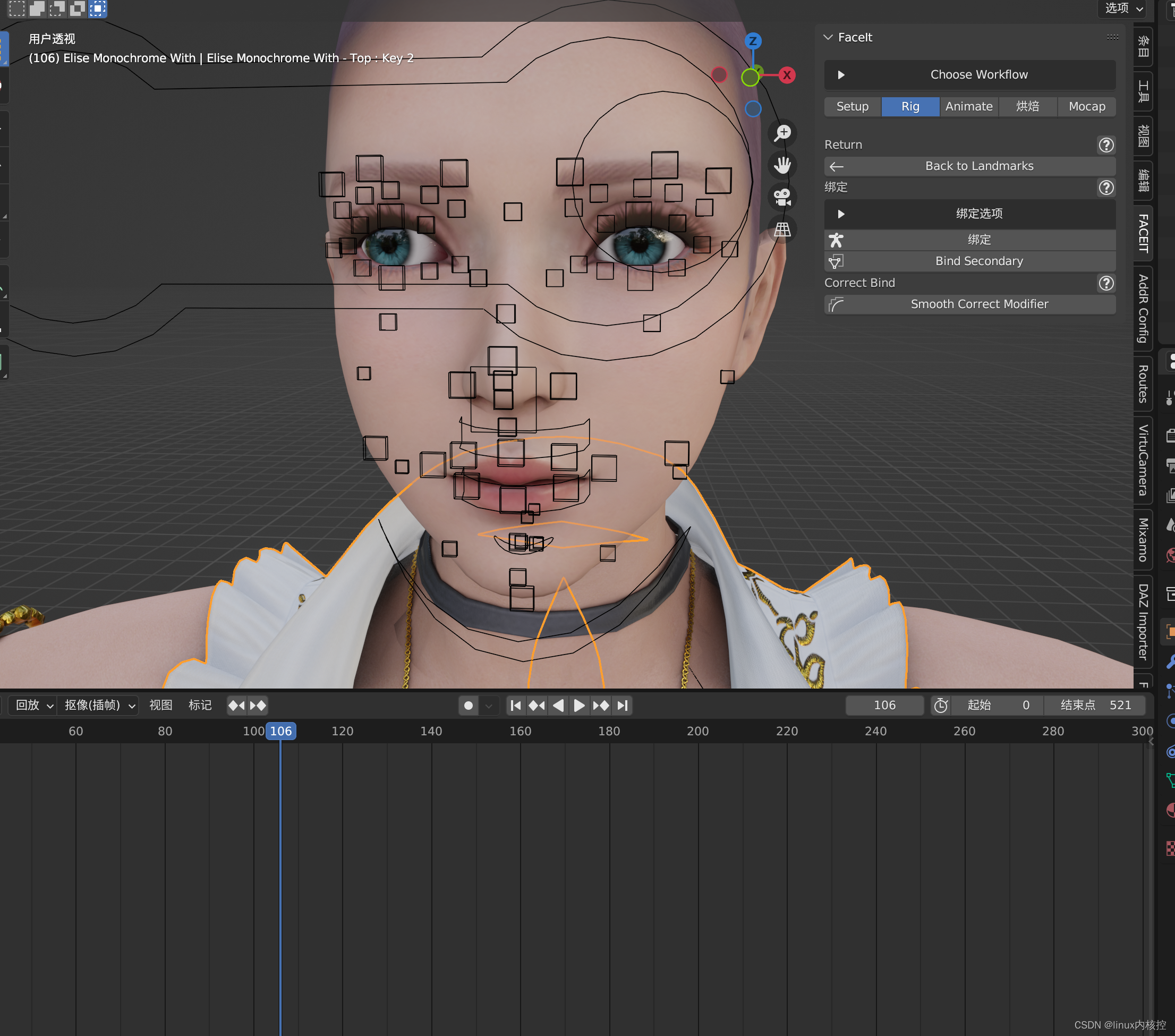Click the pan hand viewport icon

click(x=782, y=165)
